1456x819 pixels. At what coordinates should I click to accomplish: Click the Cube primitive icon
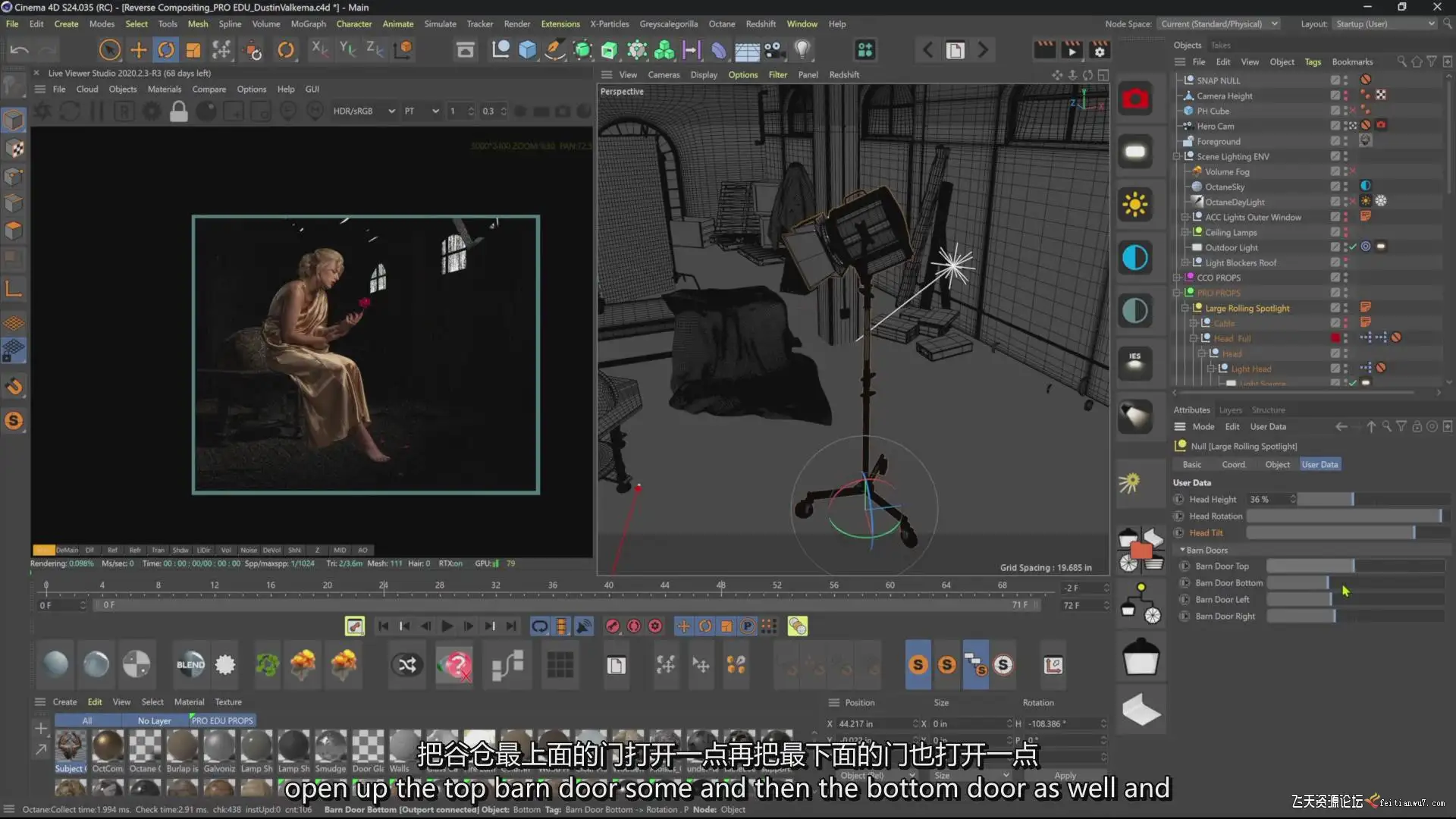527,50
